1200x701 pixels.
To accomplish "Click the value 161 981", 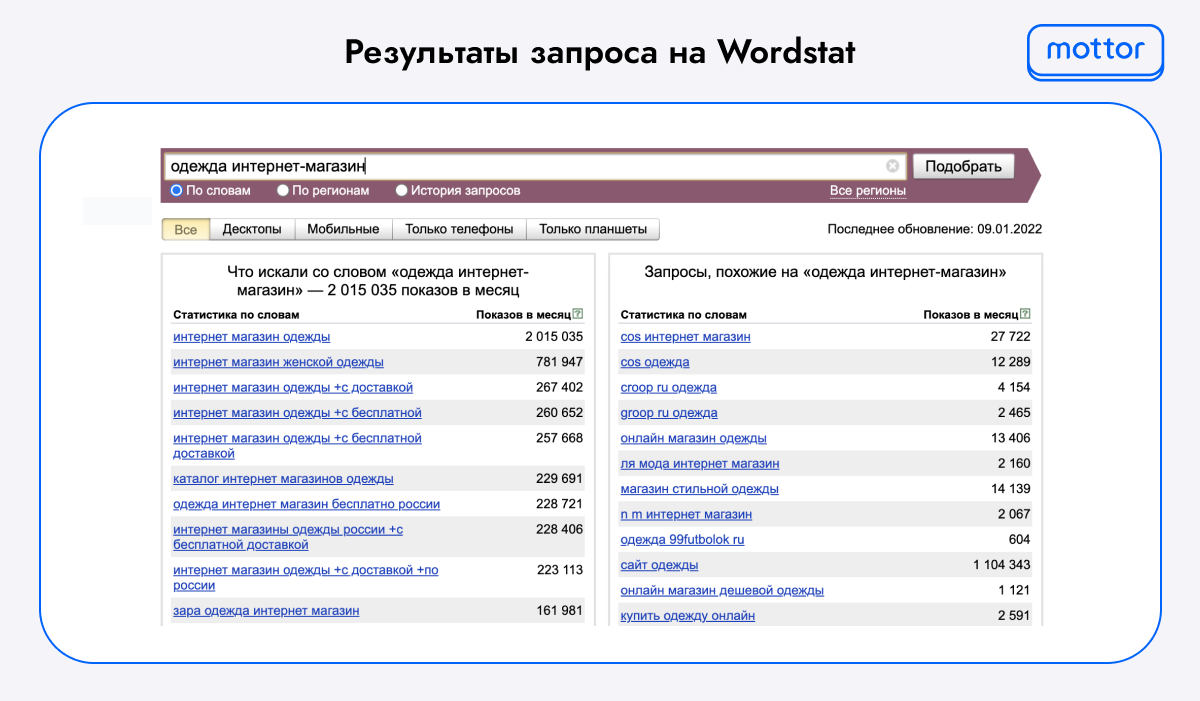I will (559, 610).
